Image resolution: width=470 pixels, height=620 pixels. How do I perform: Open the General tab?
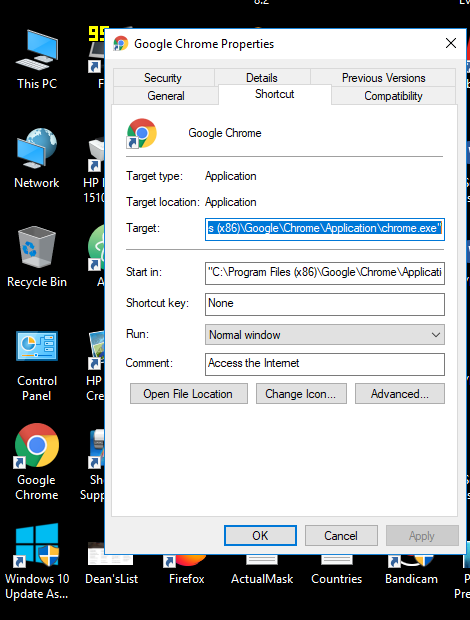tap(166, 96)
